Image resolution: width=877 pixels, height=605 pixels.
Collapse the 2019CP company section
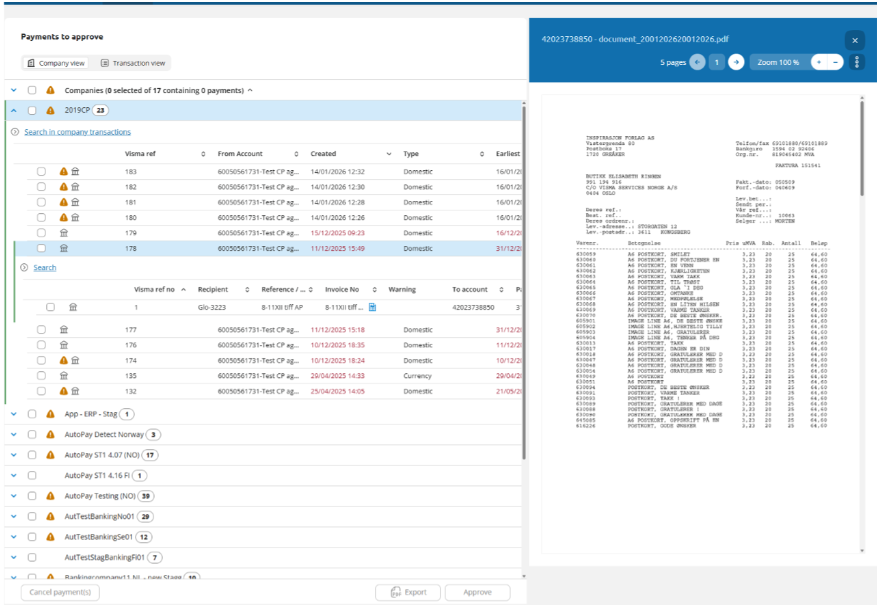point(14,111)
